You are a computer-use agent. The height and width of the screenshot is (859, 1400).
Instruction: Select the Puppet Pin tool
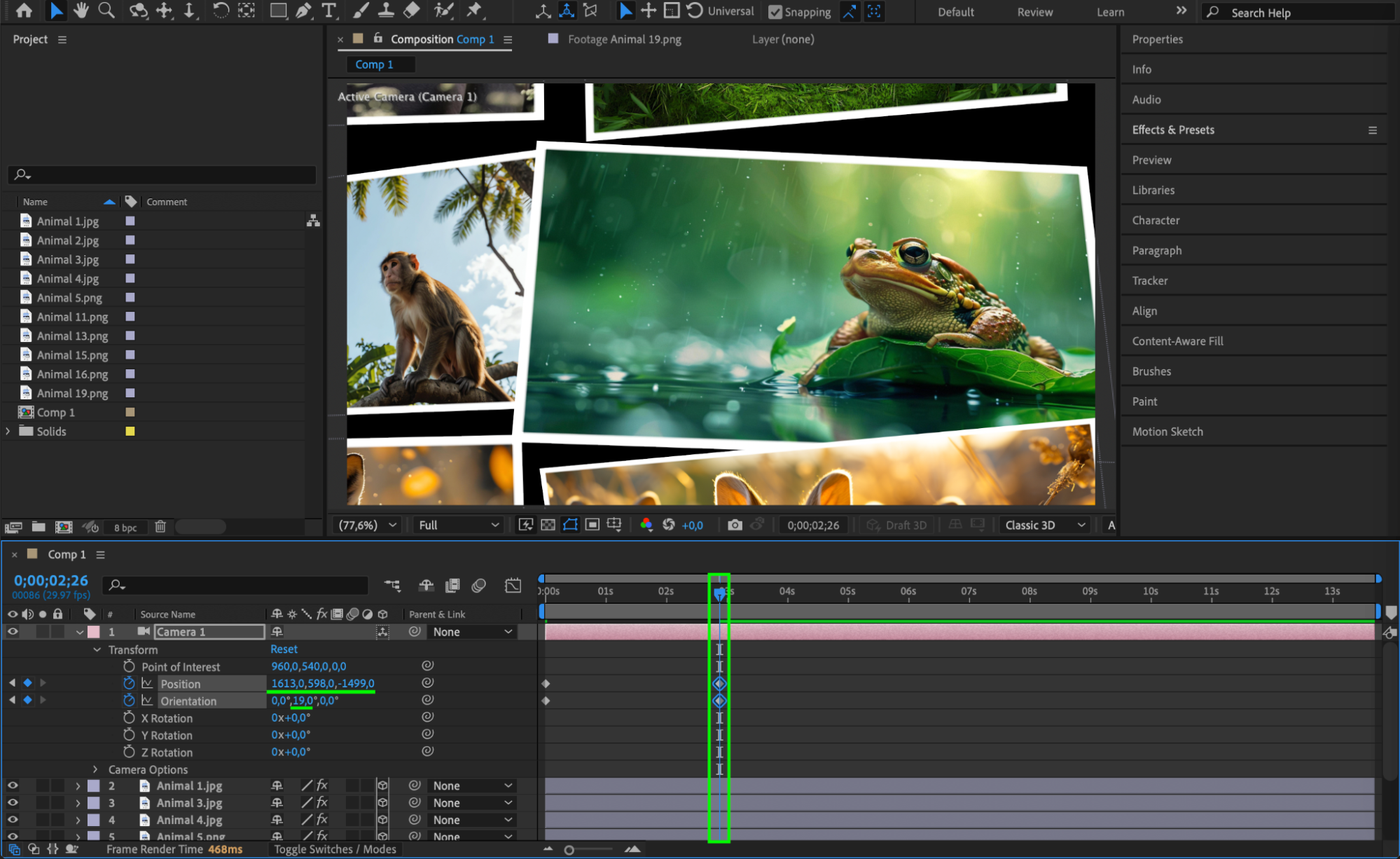click(475, 11)
